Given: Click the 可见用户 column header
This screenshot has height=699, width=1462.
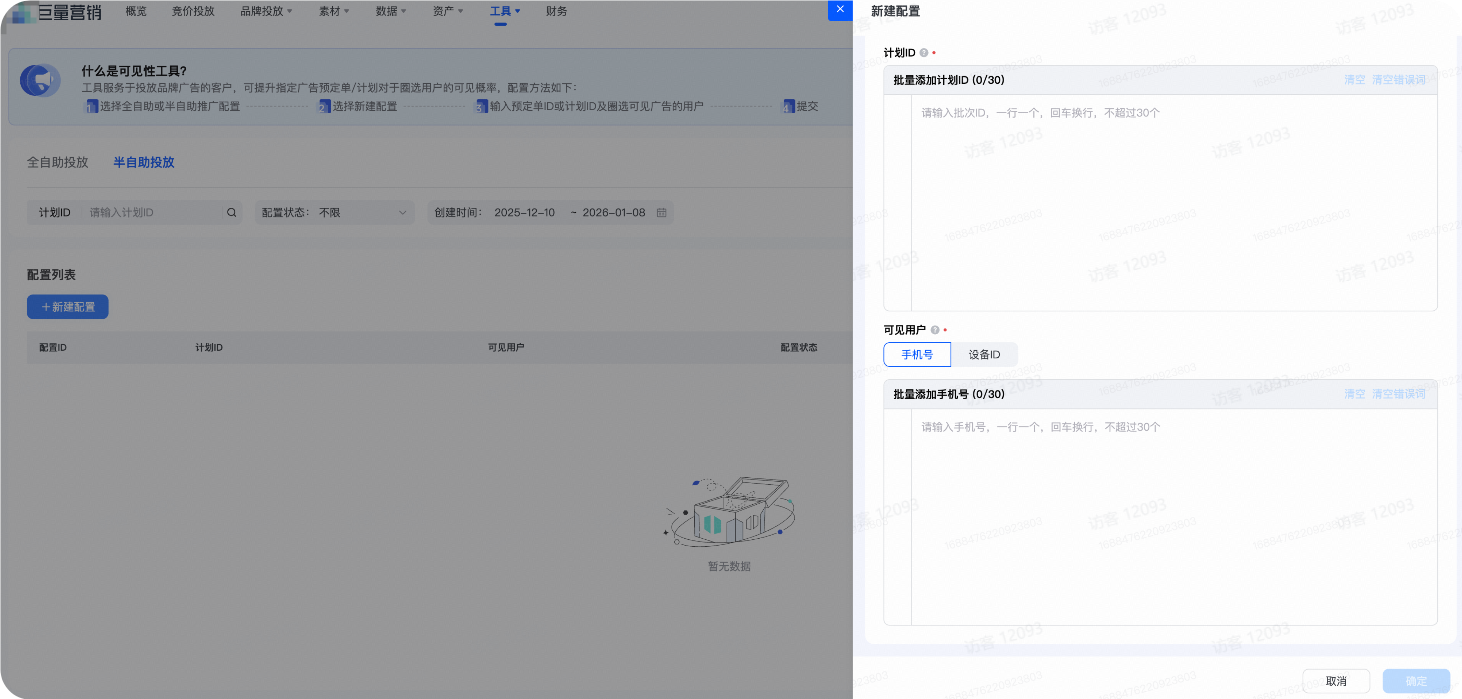Looking at the screenshot, I should point(506,348).
